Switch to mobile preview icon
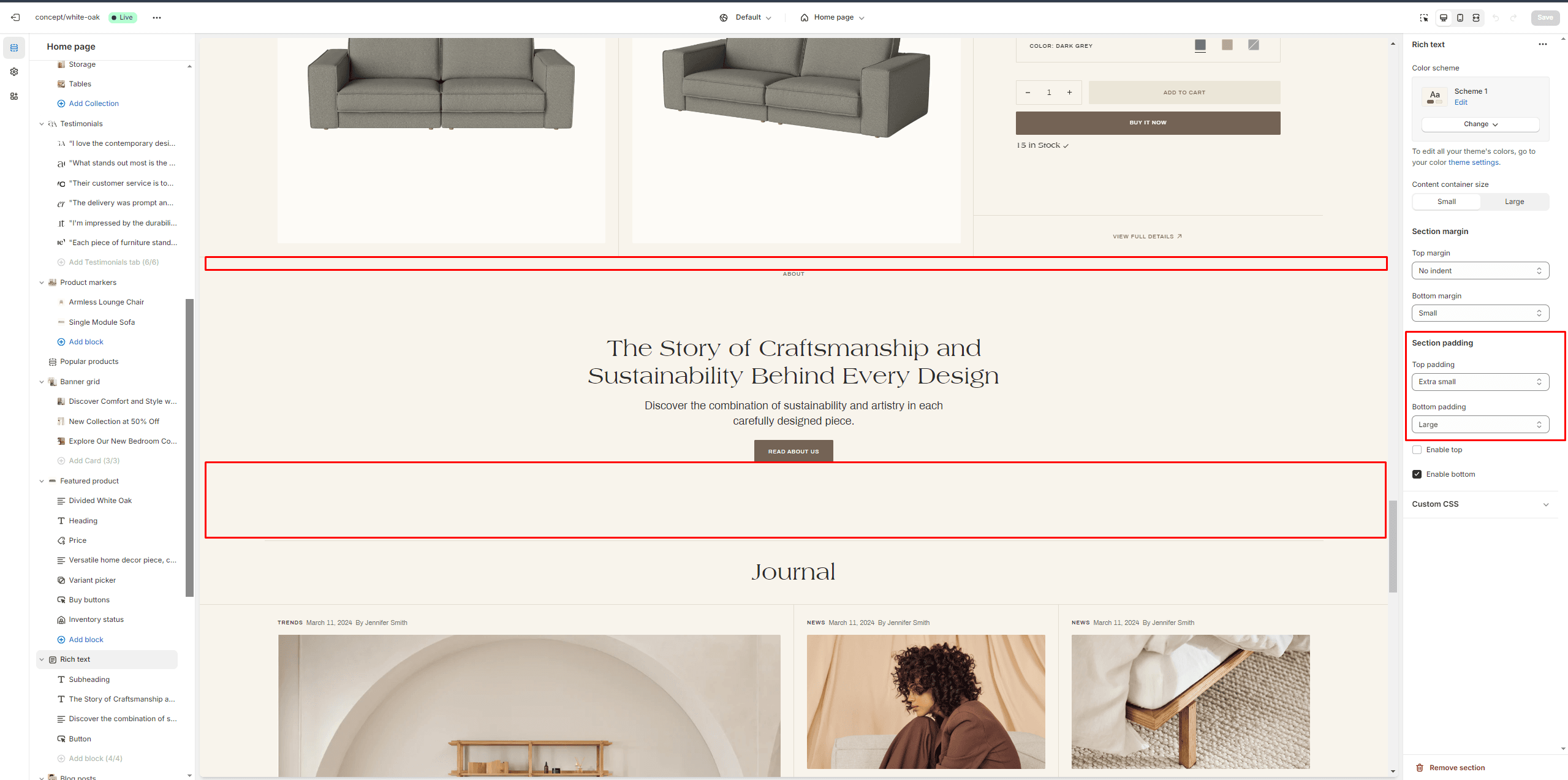 (x=1460, y=18)
